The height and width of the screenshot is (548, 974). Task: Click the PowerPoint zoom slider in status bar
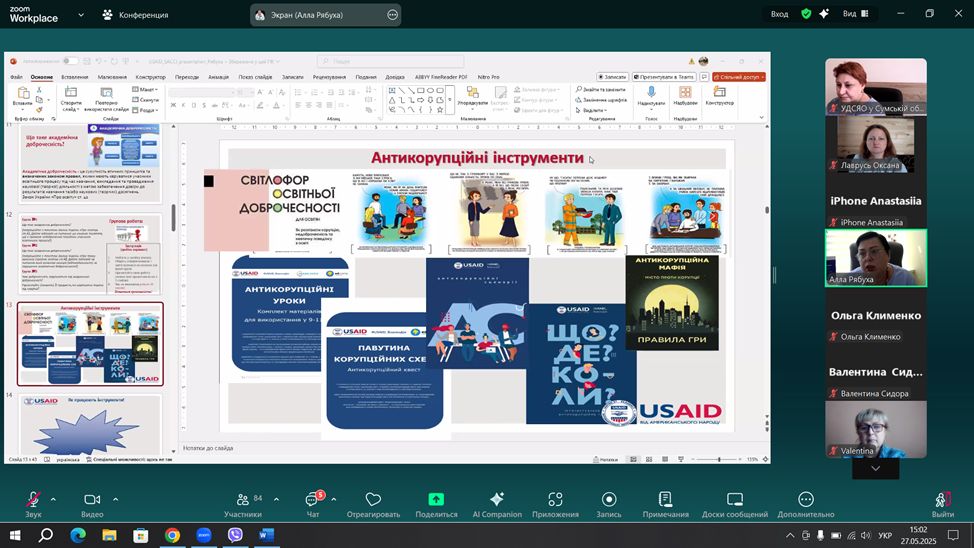coord(718,459)
